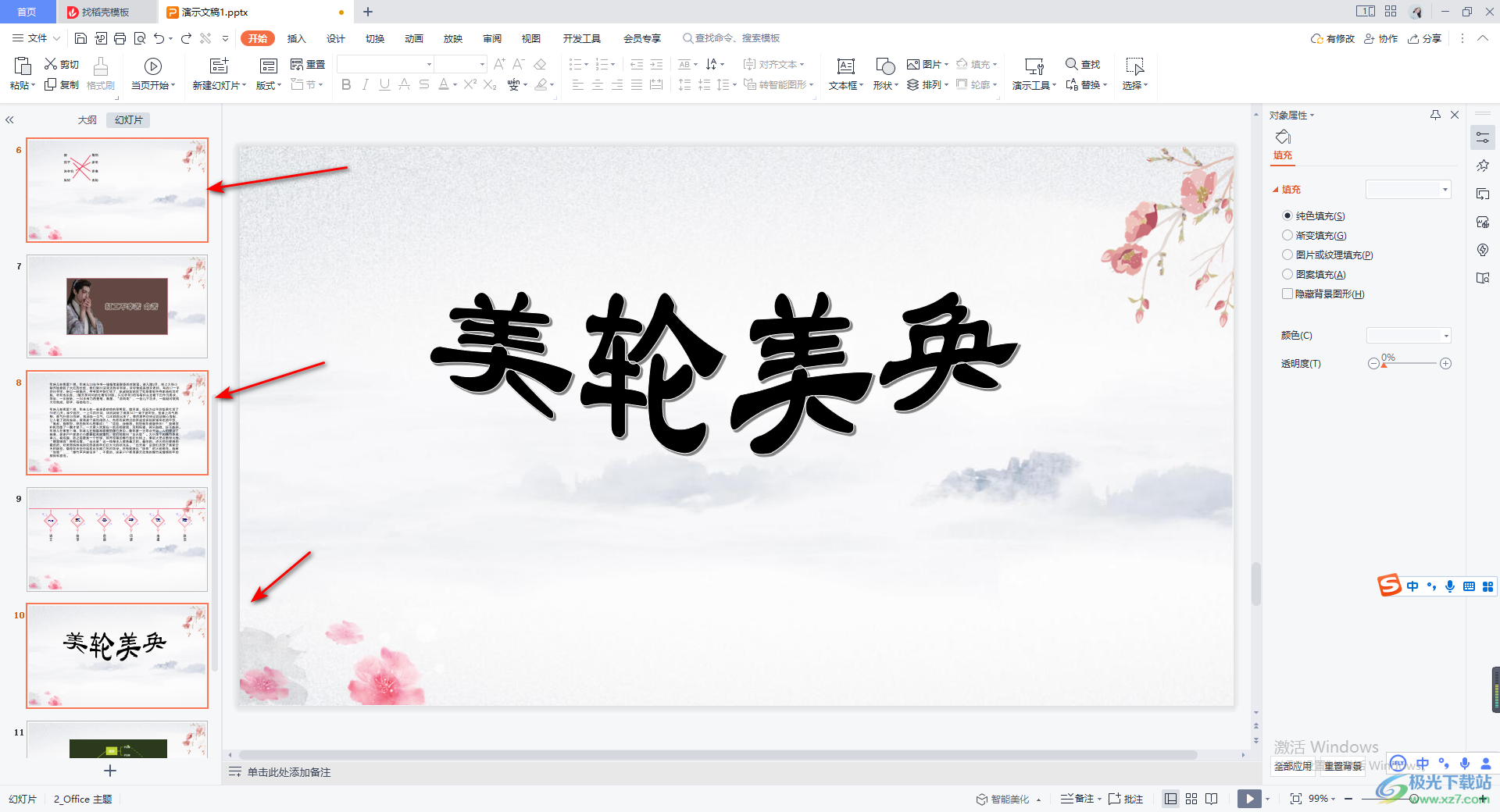1500x812 pixels.
Task: Click the Format Painter icon
Action: click(x=101, y=66)
